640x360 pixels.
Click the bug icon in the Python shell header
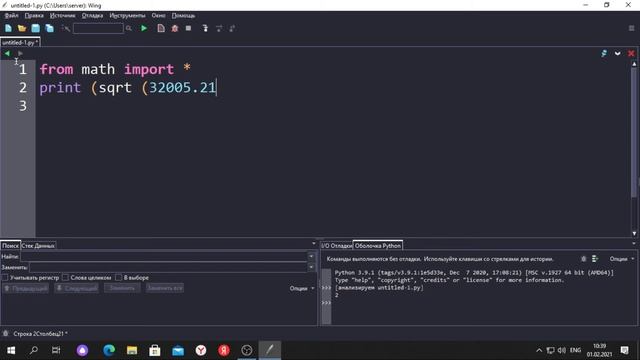coord(584,259)
